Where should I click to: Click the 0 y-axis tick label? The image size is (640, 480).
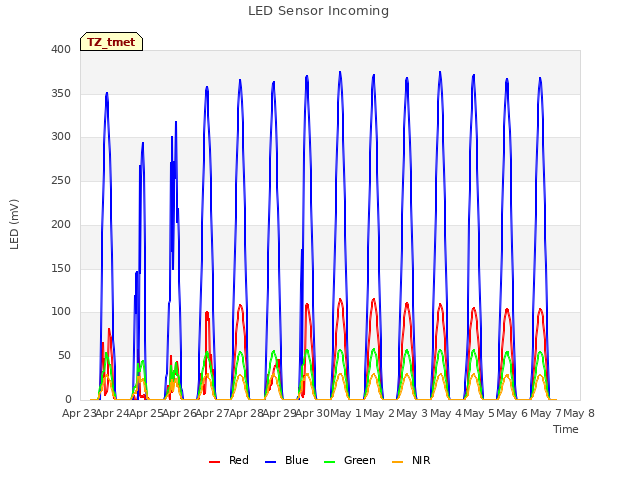(x=68, y=399)
